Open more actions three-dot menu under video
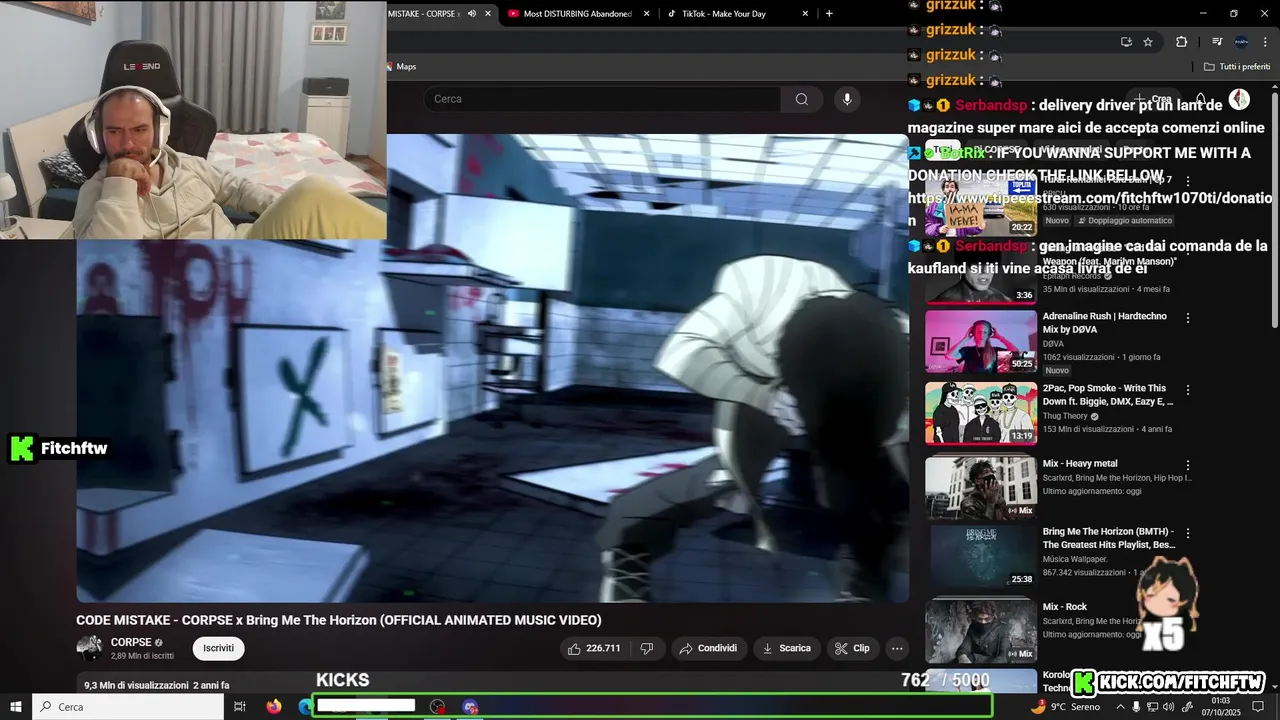The width and height of the screenshot is (1280, 720). [897, 648]
